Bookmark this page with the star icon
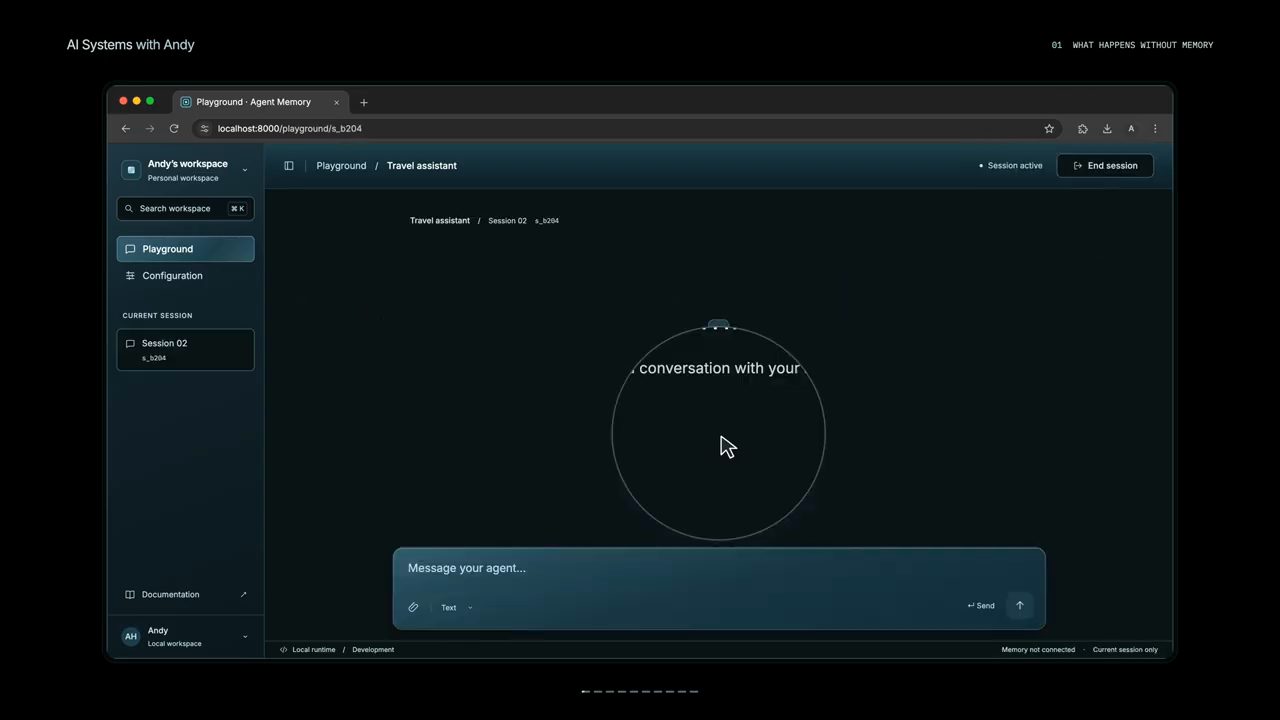Image resolution: width=1280 pixels, height=720 pixels. click(1049, 129)
